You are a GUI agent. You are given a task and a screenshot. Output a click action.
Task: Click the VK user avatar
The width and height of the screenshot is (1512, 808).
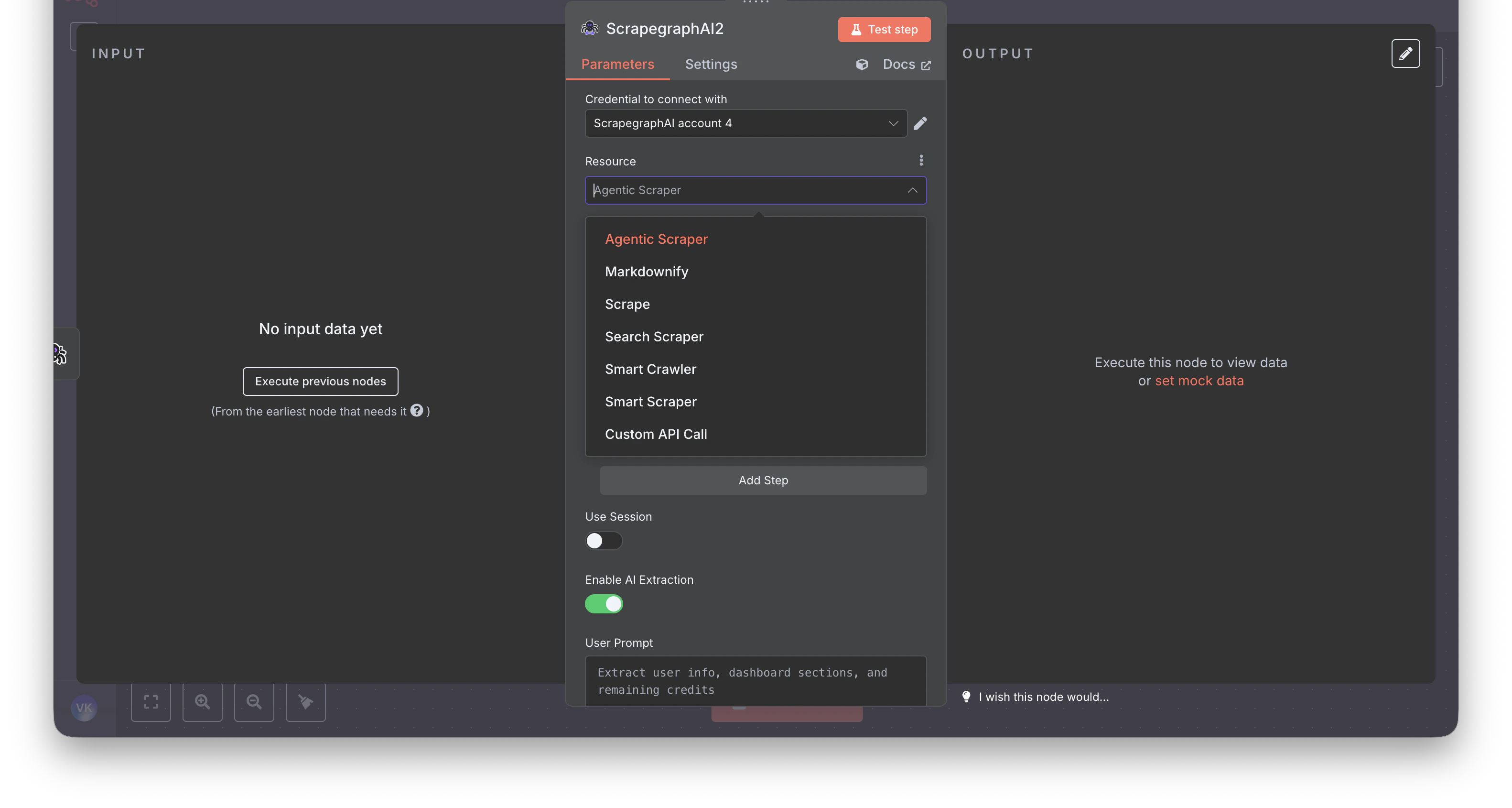coord(84,707)
